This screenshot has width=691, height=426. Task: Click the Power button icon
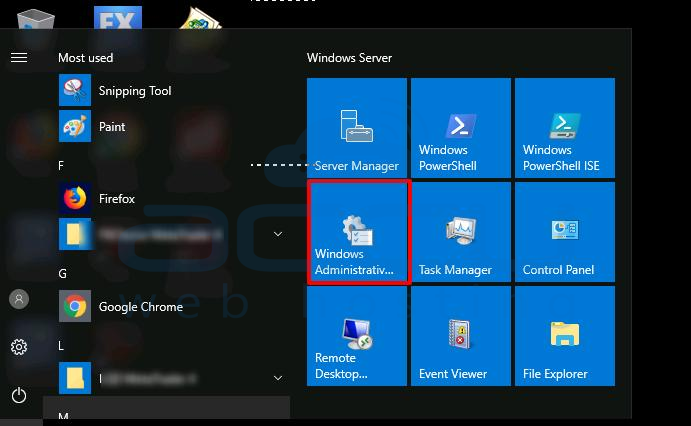[19, 395]
